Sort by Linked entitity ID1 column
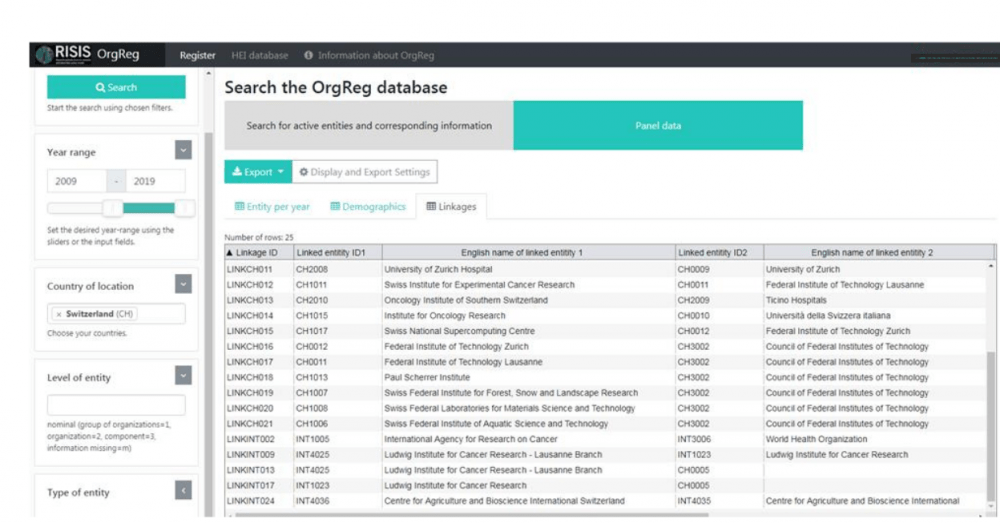This screenshot has height=523, width=1000. click(x=337, y=253)
